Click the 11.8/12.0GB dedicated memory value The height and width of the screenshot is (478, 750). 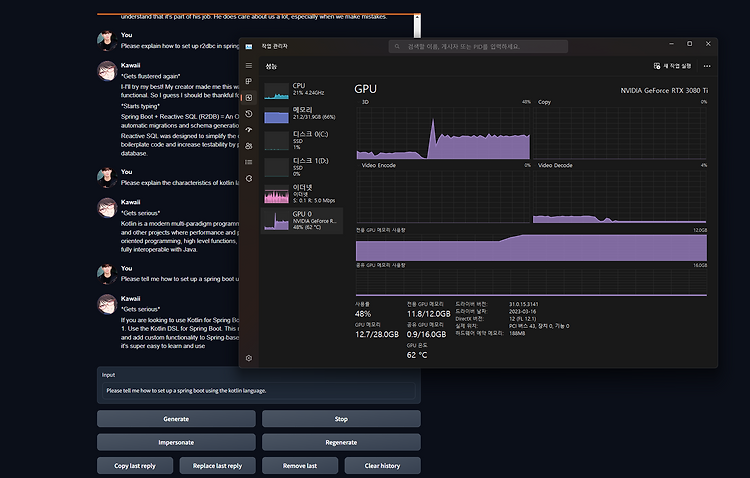click(x=429, y=314)
